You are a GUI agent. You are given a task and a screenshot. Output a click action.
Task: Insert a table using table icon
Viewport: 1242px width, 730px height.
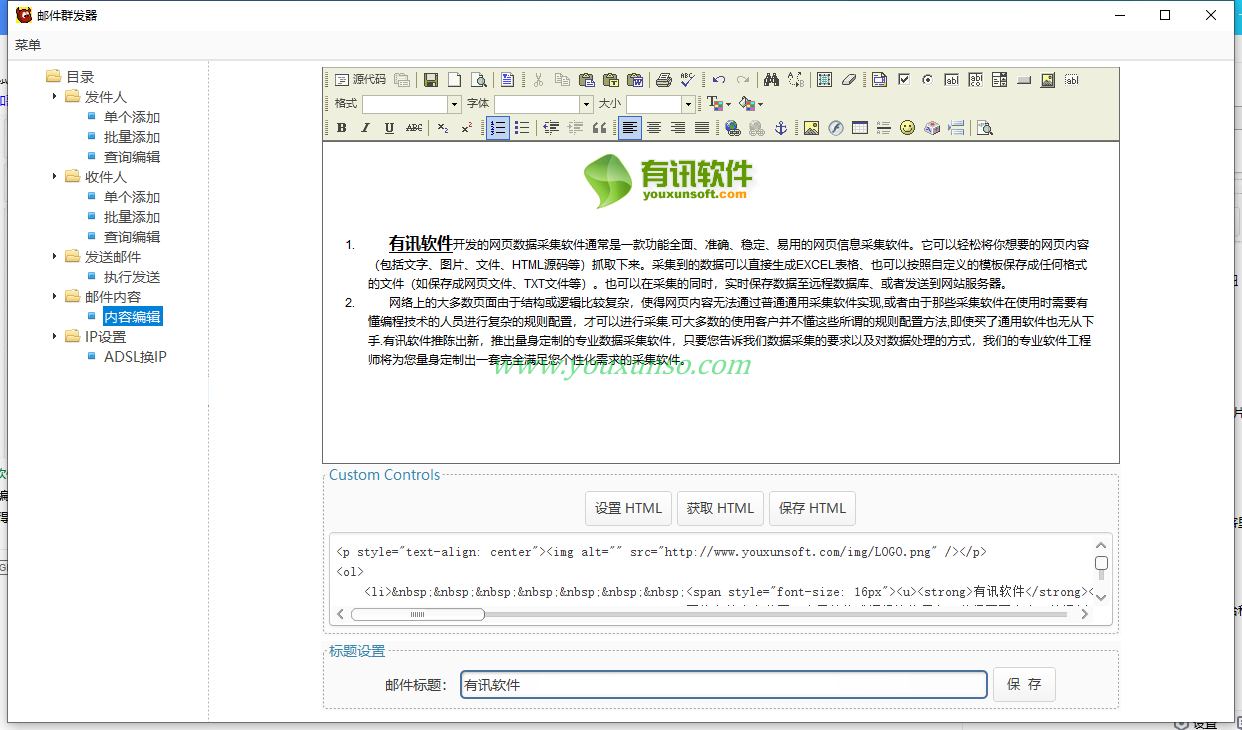(x=860, y=128)
